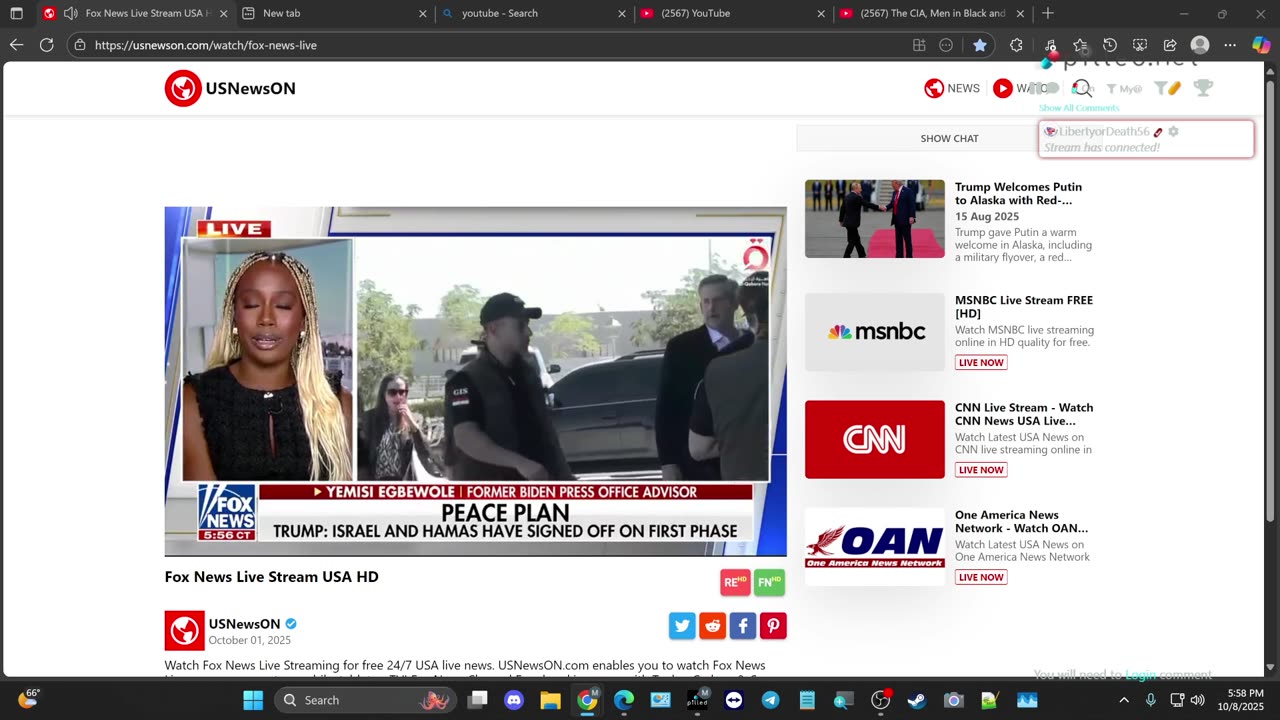Open the CNN Live Stream title link
This screenshot has width=1280, height=720.
click(x=1024, y=414)
